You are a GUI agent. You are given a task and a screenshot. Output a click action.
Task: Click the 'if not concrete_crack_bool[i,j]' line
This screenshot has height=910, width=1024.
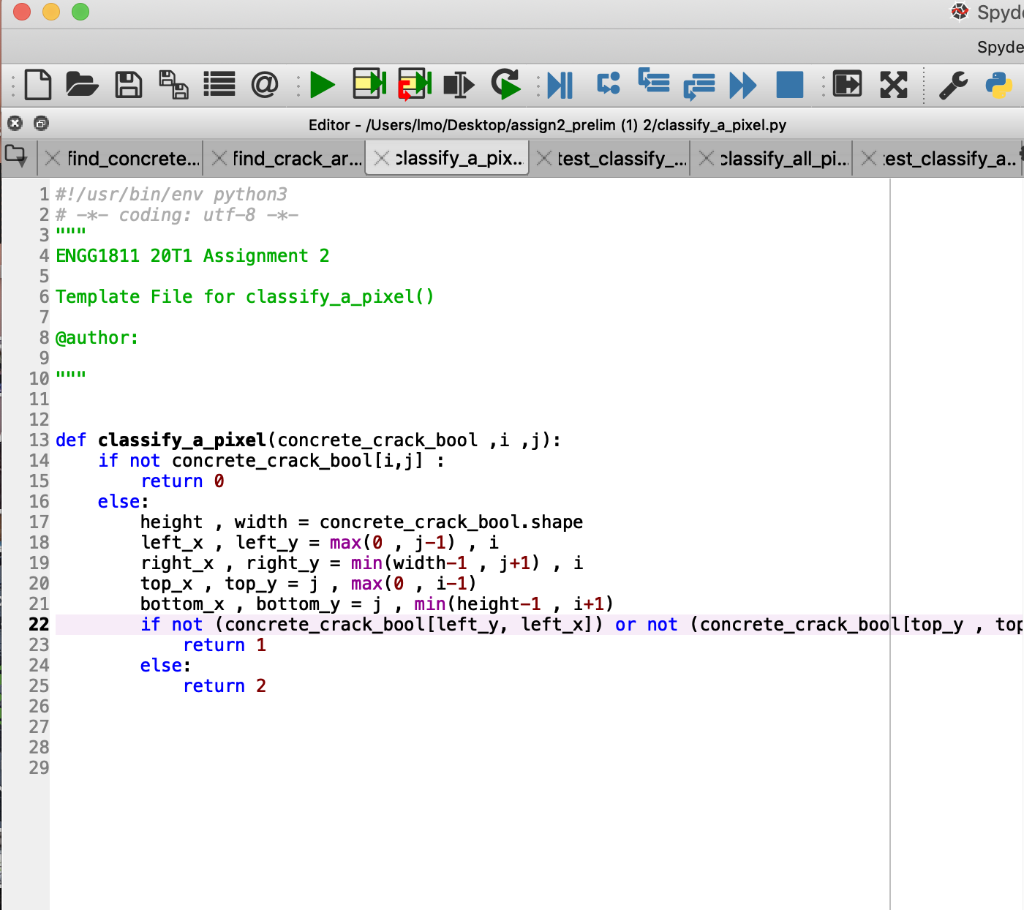[271, 461]
